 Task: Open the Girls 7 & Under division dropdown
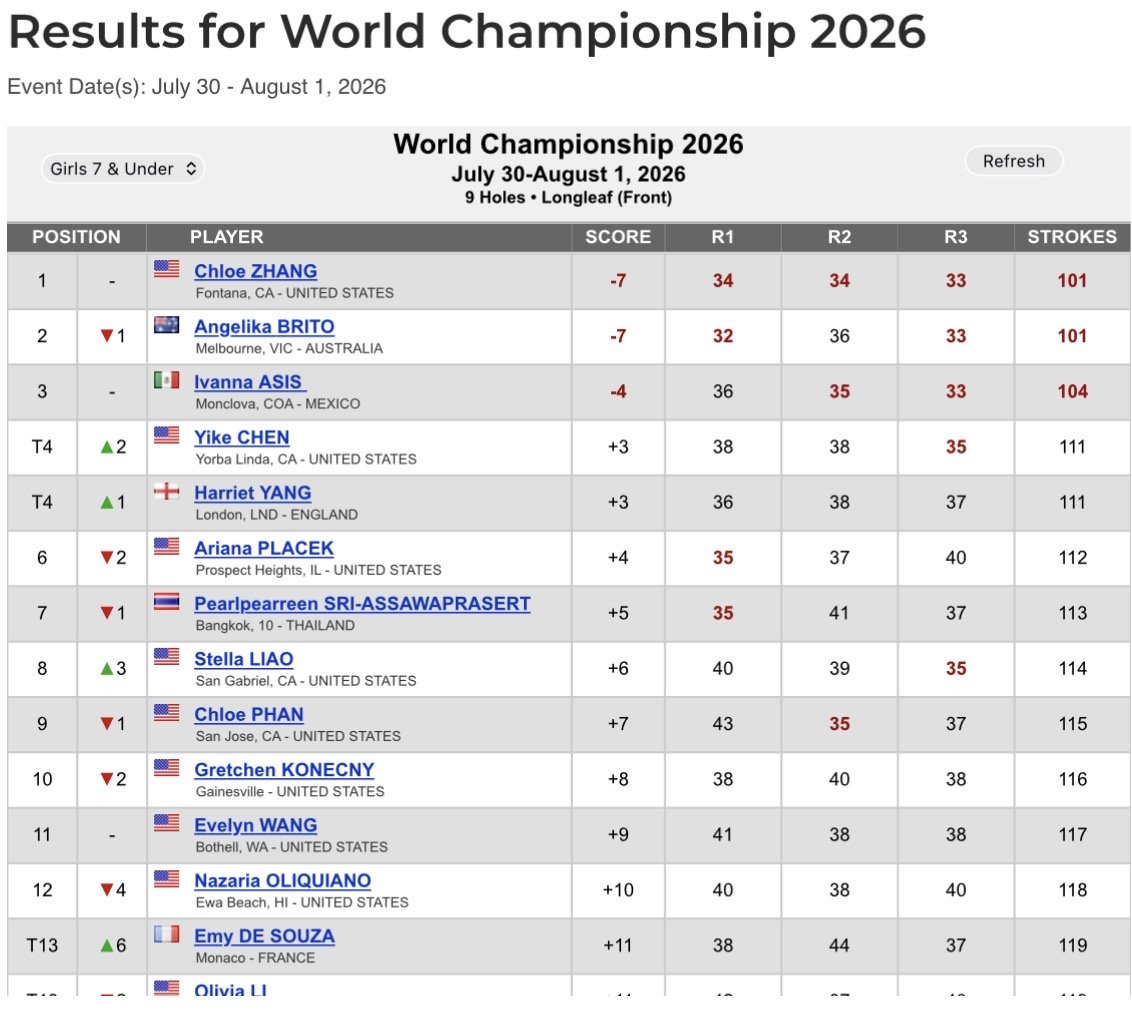click(x=123, y=169)
